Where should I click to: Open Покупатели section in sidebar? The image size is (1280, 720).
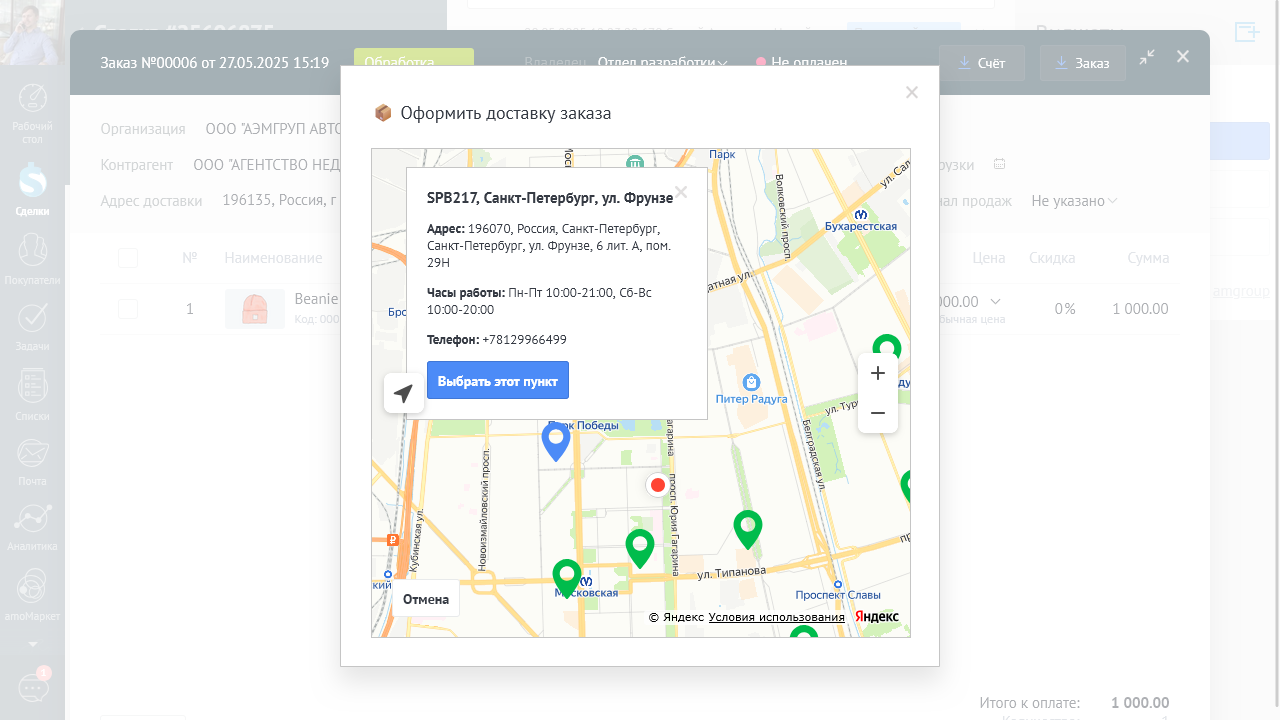coord(33,259)
